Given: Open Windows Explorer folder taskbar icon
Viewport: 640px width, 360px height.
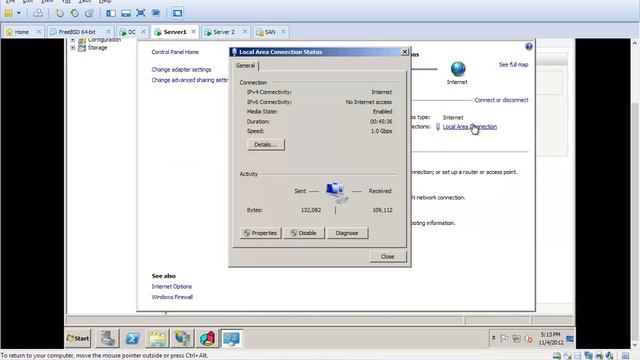Looking at the screenshot, I should [x=158, y=338].
